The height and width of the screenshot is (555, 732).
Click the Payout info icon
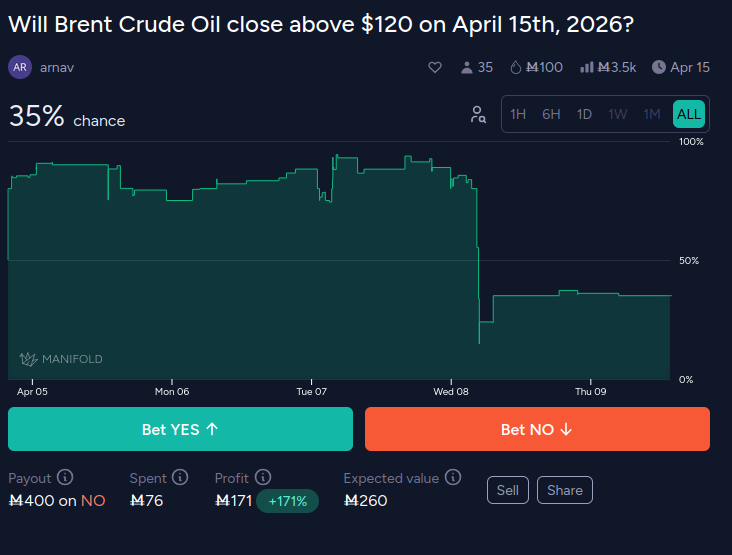[x=65, y=478]
